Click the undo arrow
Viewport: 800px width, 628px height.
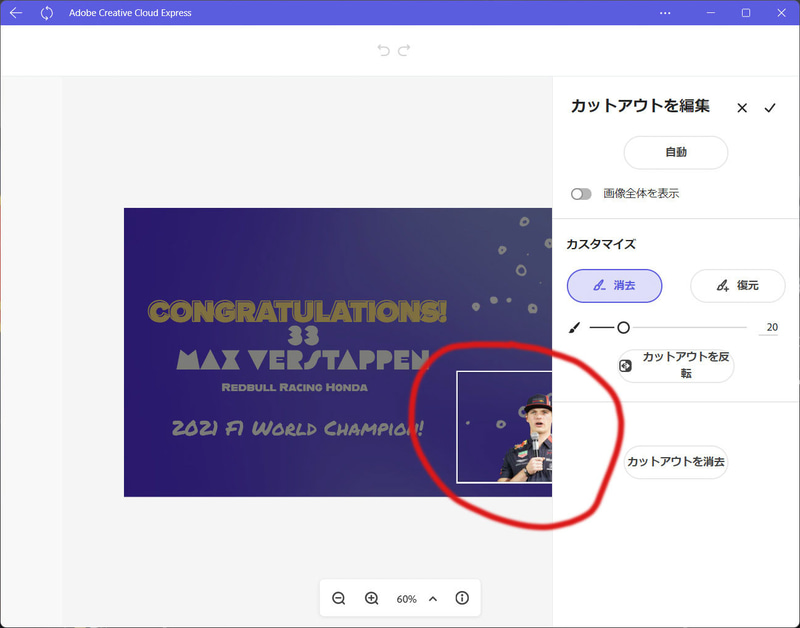coord(383,50)
